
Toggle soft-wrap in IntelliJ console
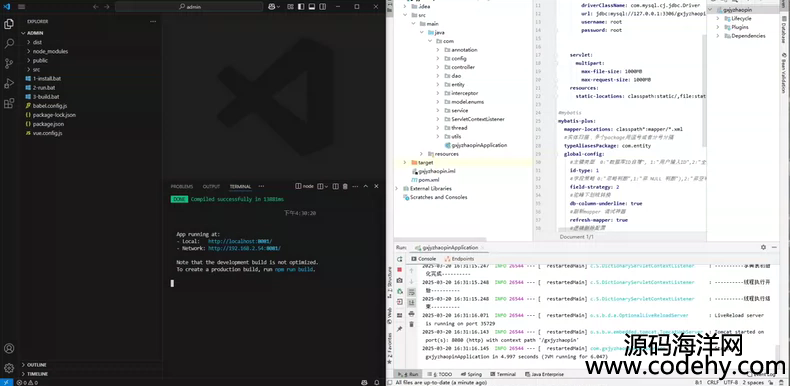[x=411, y=292]
